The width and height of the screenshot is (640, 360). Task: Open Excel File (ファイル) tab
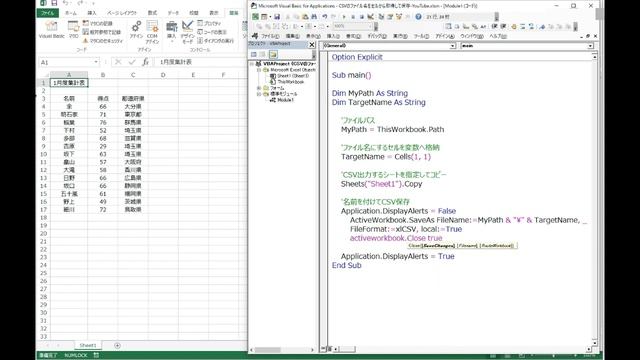pyautogui.click(x=48, y=13)
